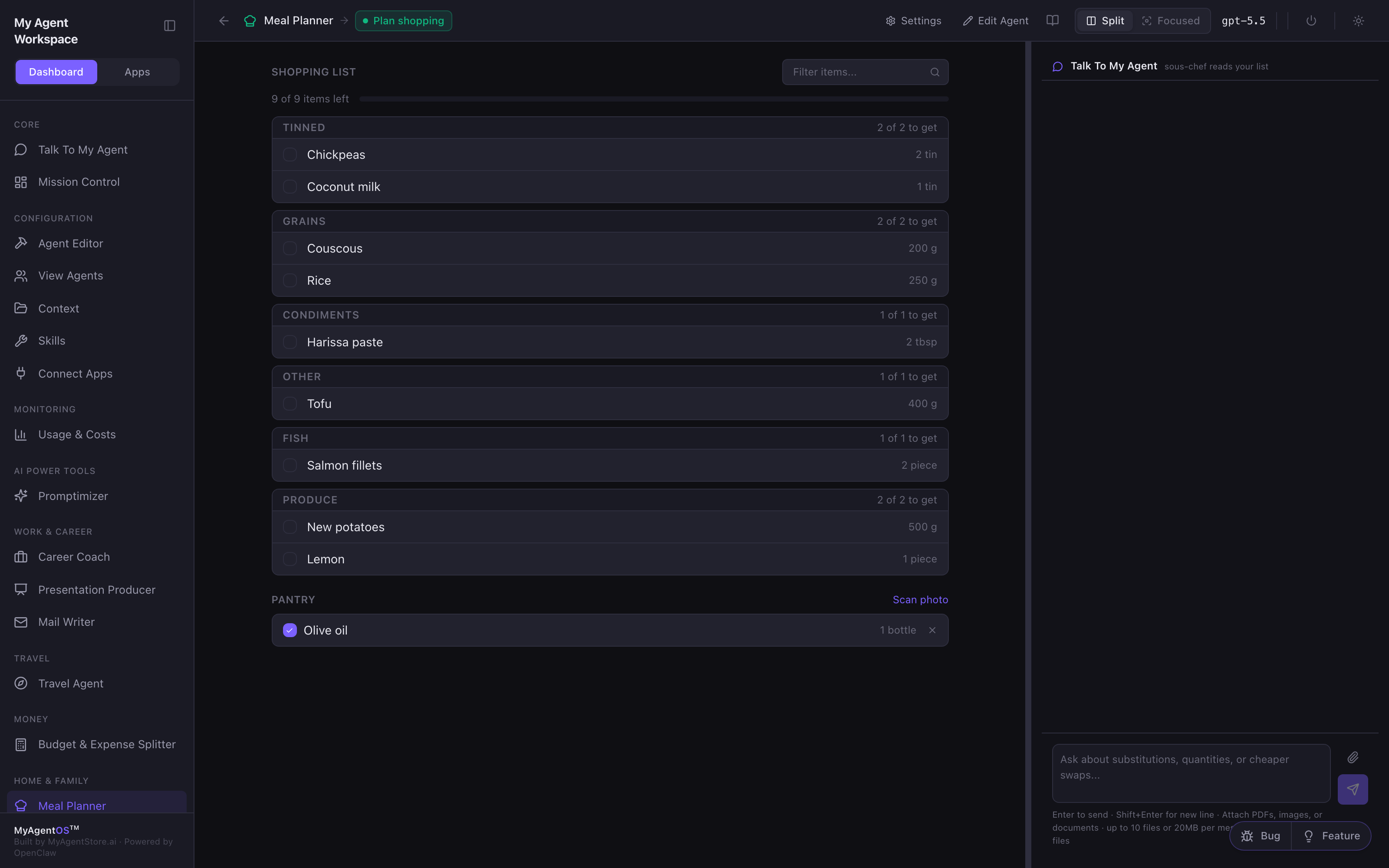The height and width of the screenshot is (868, 1389).
Task: Click the Scan photo link
Action: click(920, 599)
